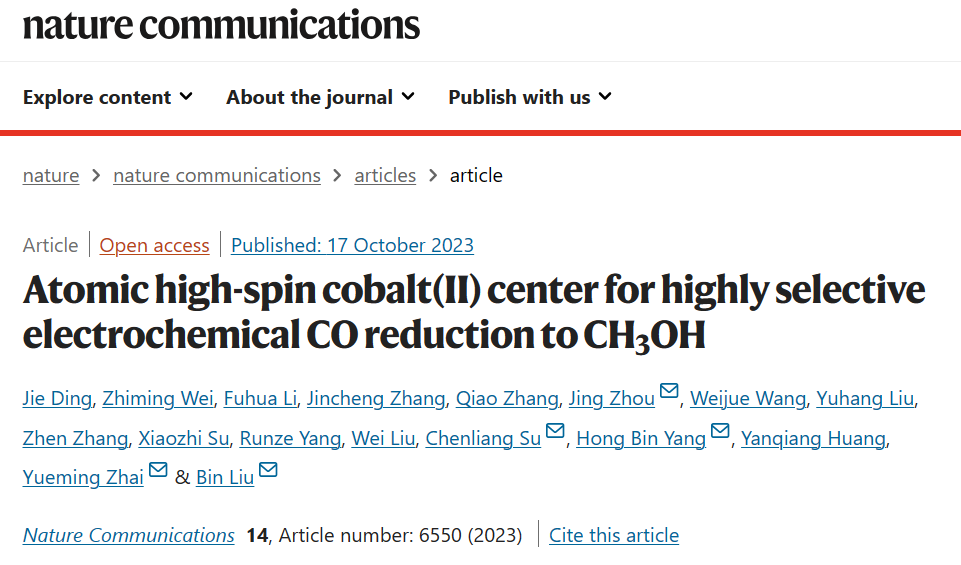This screenshot has height=565, width=961.
Task: Open the Published: 17 October 2023 link
Action: click(x=352, y=245)
